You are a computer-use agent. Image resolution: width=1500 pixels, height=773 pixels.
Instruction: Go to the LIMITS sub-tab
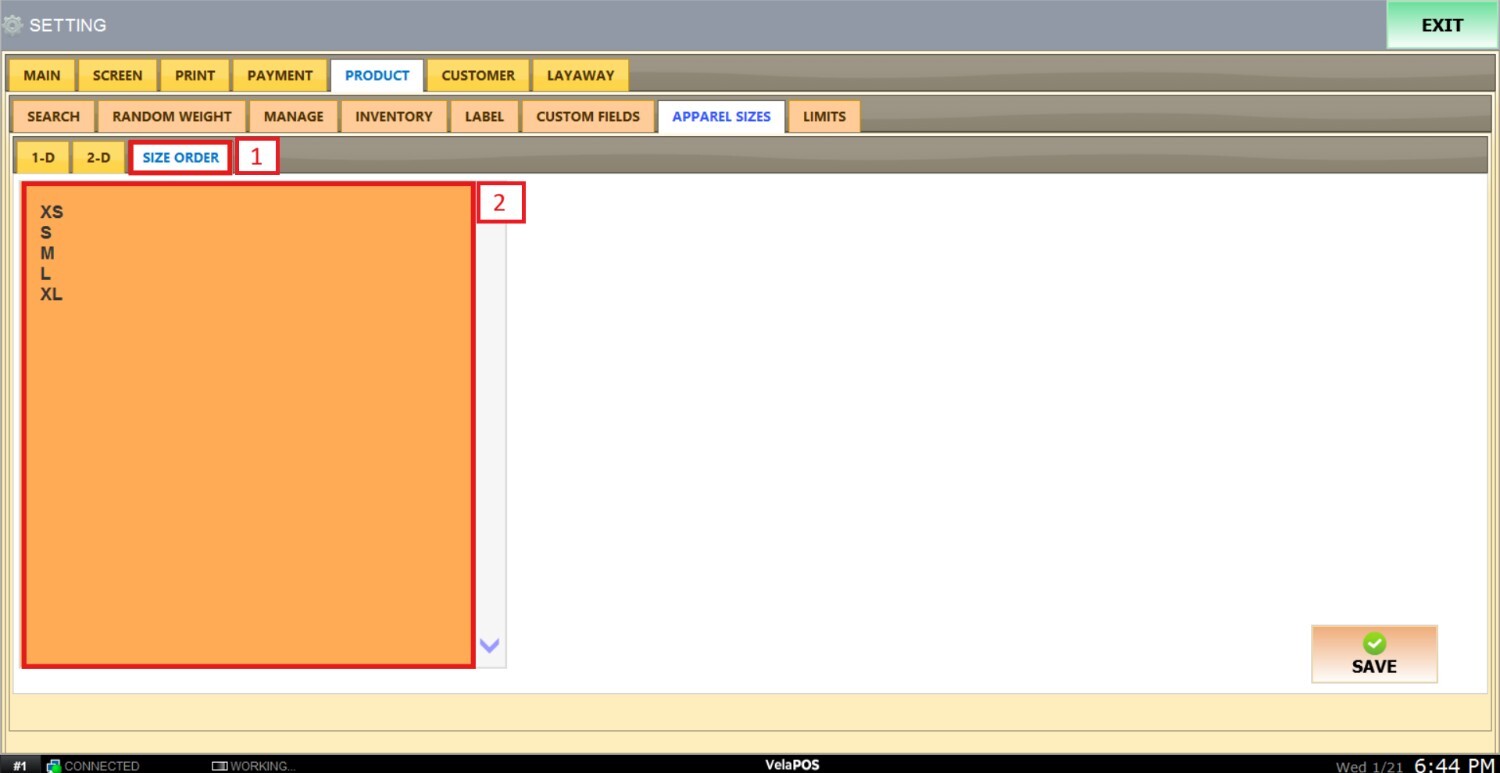pyautogui.click(x=824, y=116)
